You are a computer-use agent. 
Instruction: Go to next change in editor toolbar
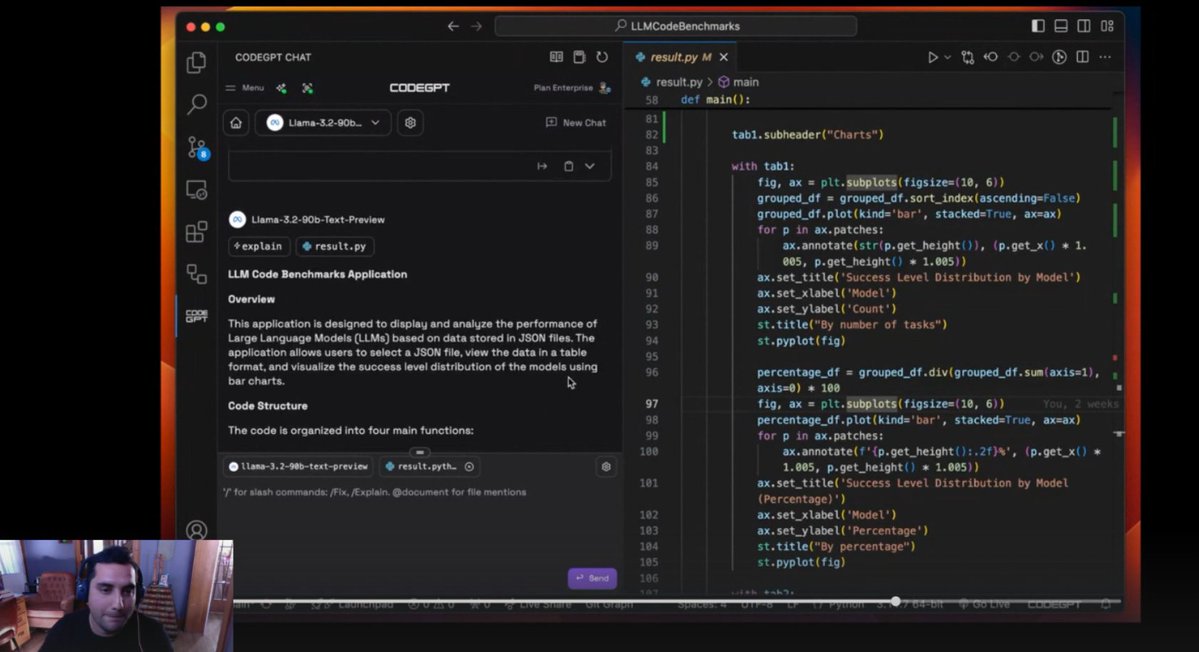pyautogui.click(x=1036, y=57)
